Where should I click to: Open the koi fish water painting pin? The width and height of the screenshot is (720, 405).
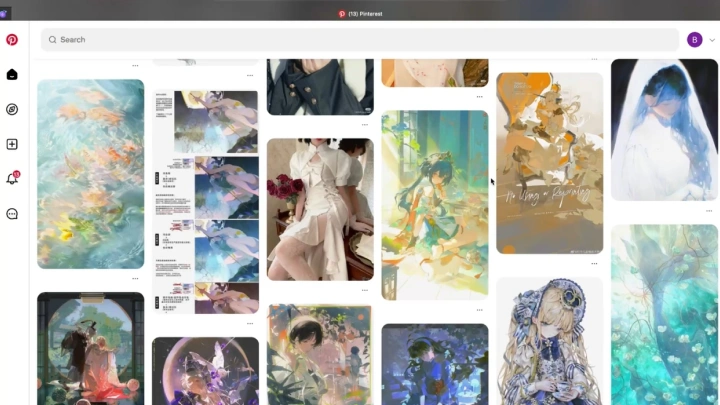91,174
